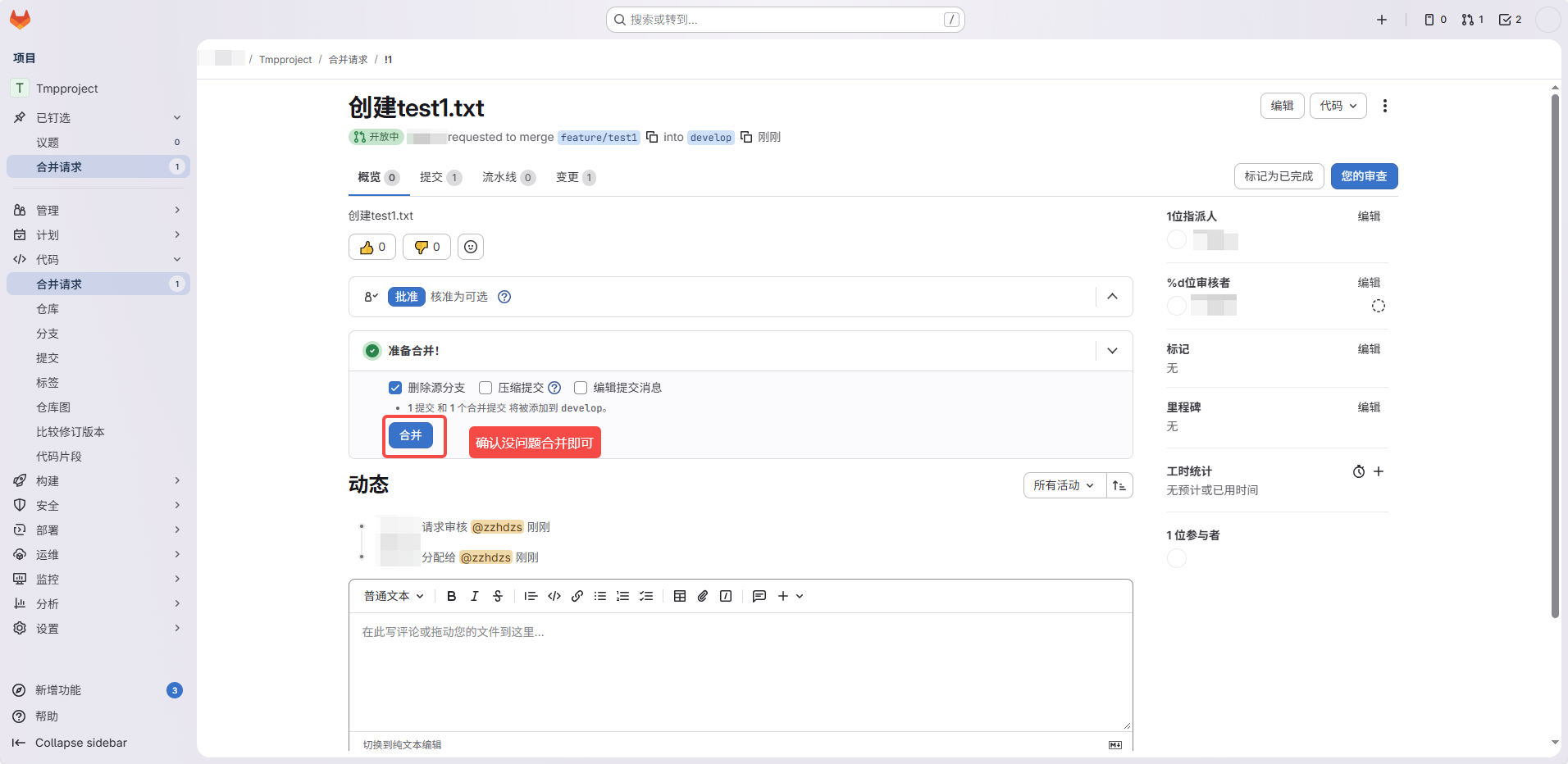1568x764 pixels.
Task: Click the sort direction icon in activity
Action: 1119,485
